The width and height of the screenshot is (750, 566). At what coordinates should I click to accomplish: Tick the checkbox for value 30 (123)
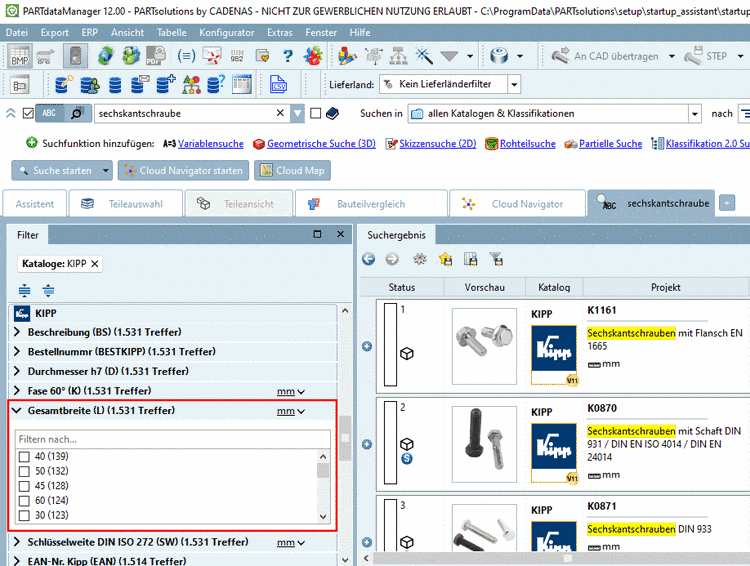click(24, 516)
